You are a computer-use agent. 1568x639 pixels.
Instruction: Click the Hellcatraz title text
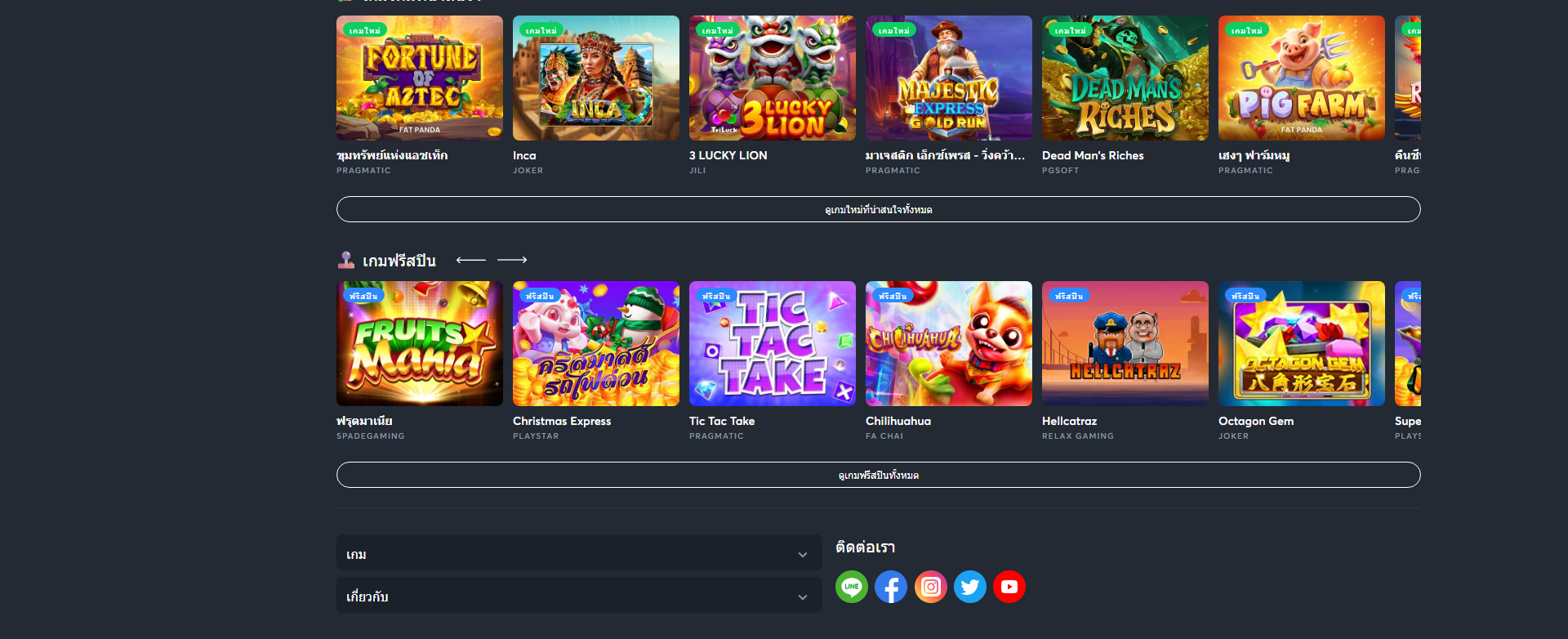coord(1069,421)
